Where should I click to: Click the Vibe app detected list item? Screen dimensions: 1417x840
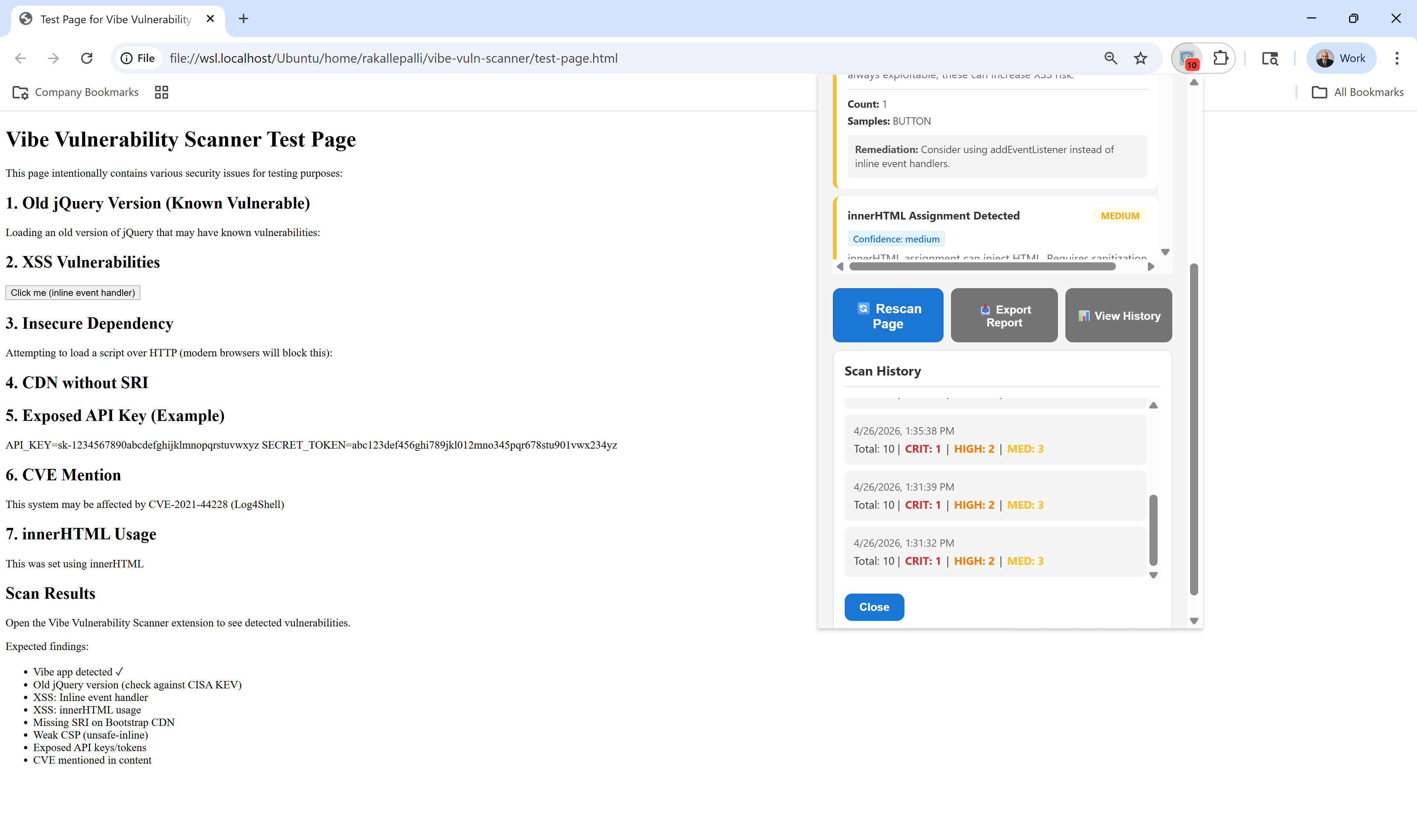(x=78, y=672)
